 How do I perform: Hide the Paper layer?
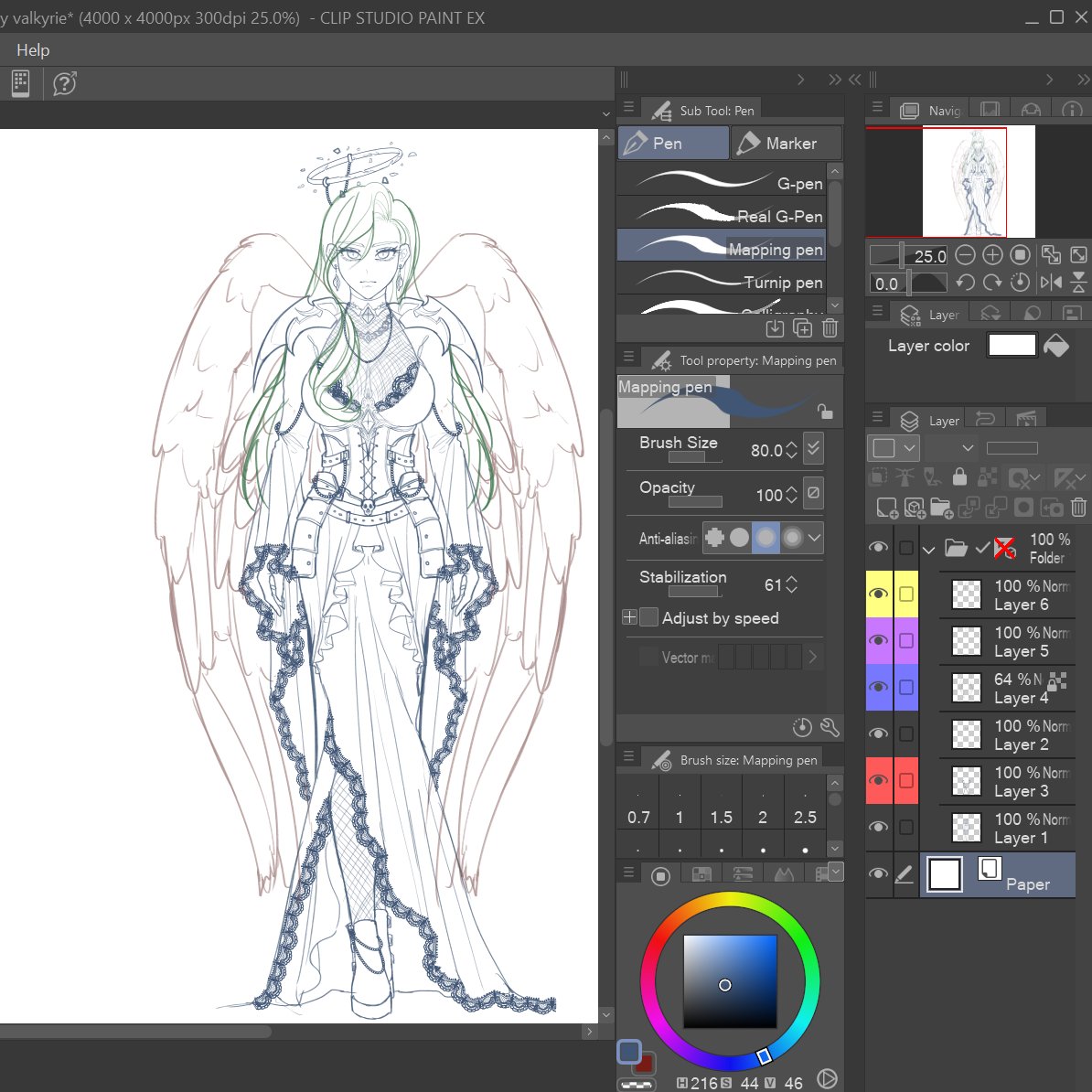[878, 874]
